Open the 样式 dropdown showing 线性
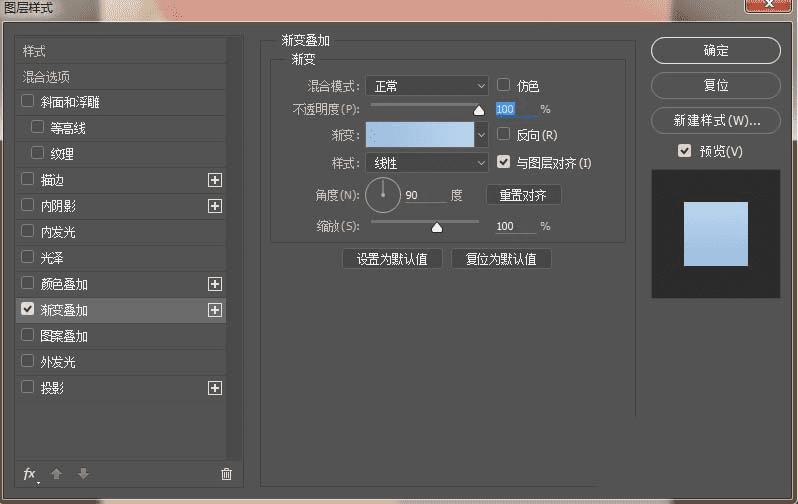Image resolution: width=798 pixels, height=504 pixels. pos(426,163)
